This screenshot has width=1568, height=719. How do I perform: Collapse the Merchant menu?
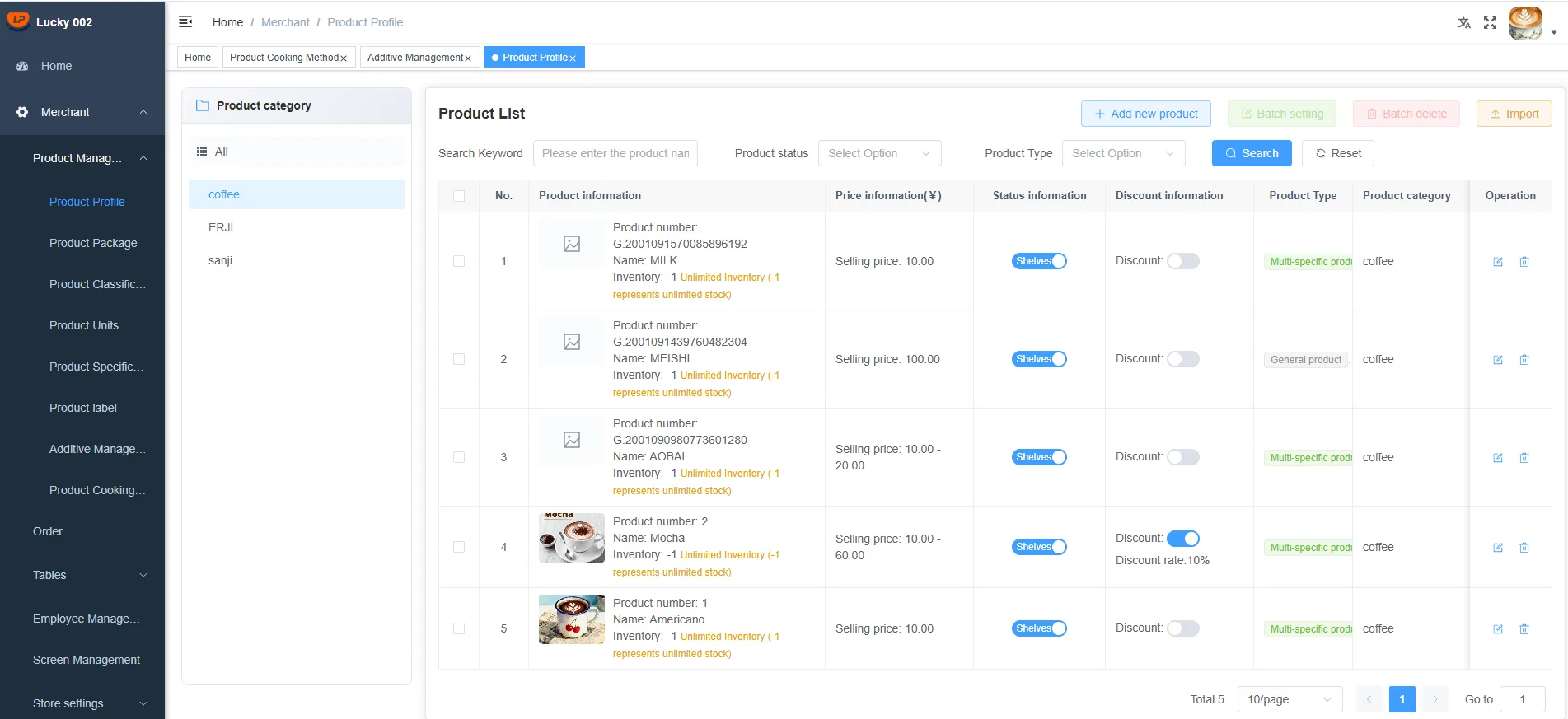point(143,112)
